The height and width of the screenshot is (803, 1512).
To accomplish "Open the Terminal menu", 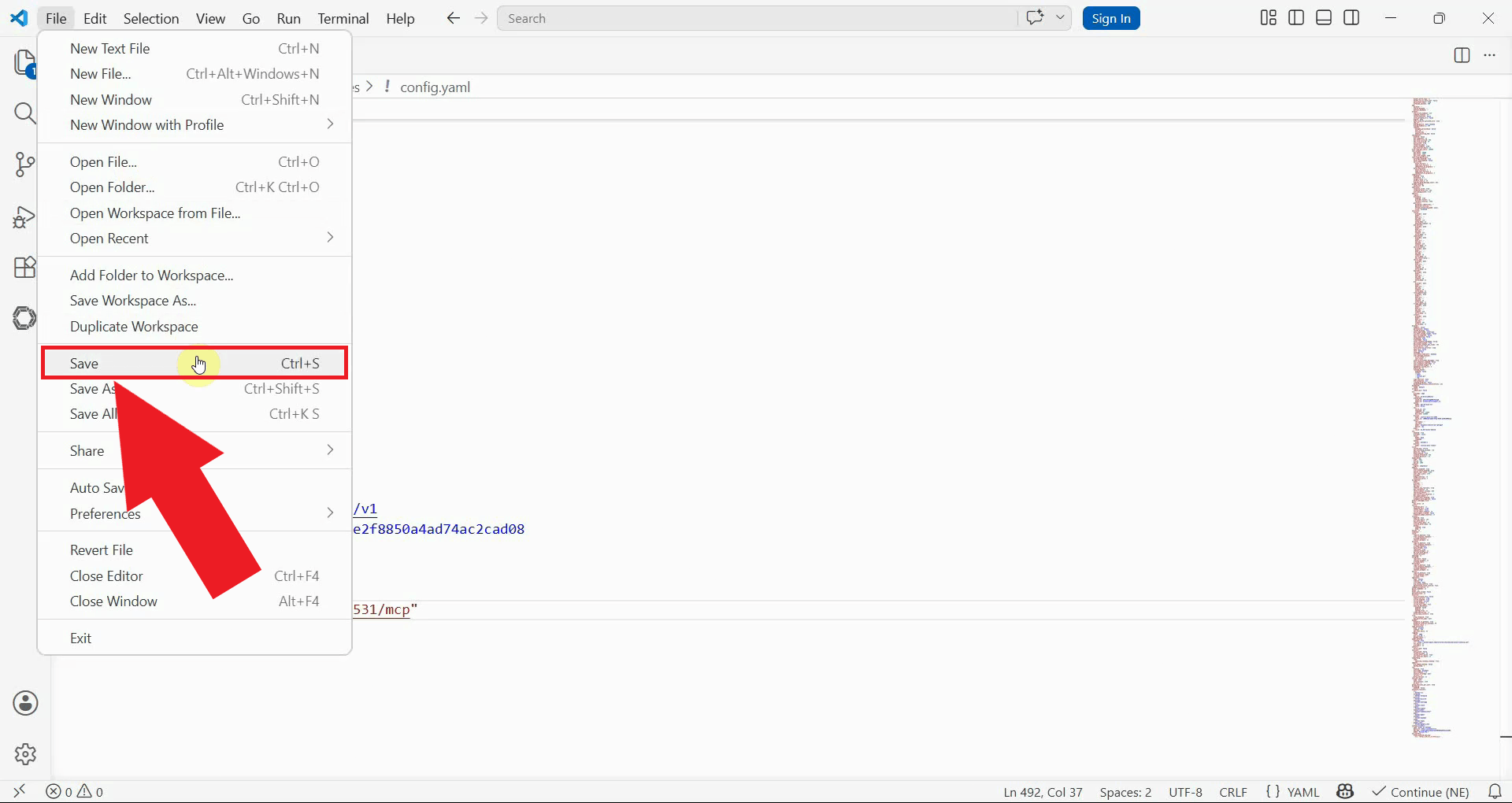I will 343,18.
